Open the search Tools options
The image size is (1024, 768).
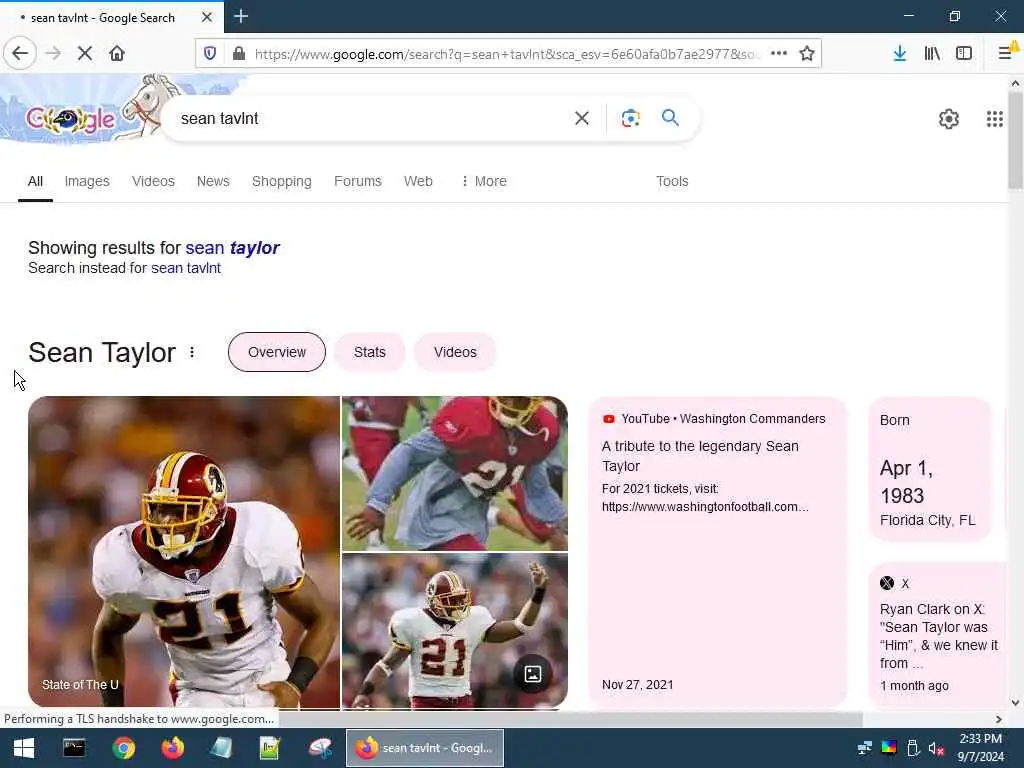click(672, 182)
